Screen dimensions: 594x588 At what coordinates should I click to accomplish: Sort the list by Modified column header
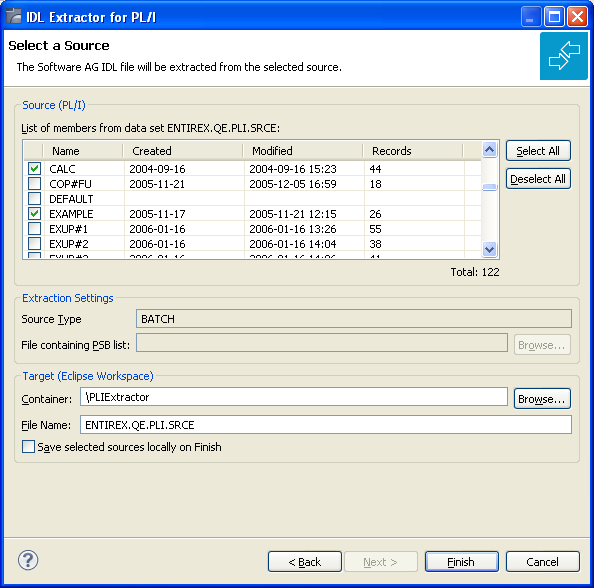pos(303,151)
